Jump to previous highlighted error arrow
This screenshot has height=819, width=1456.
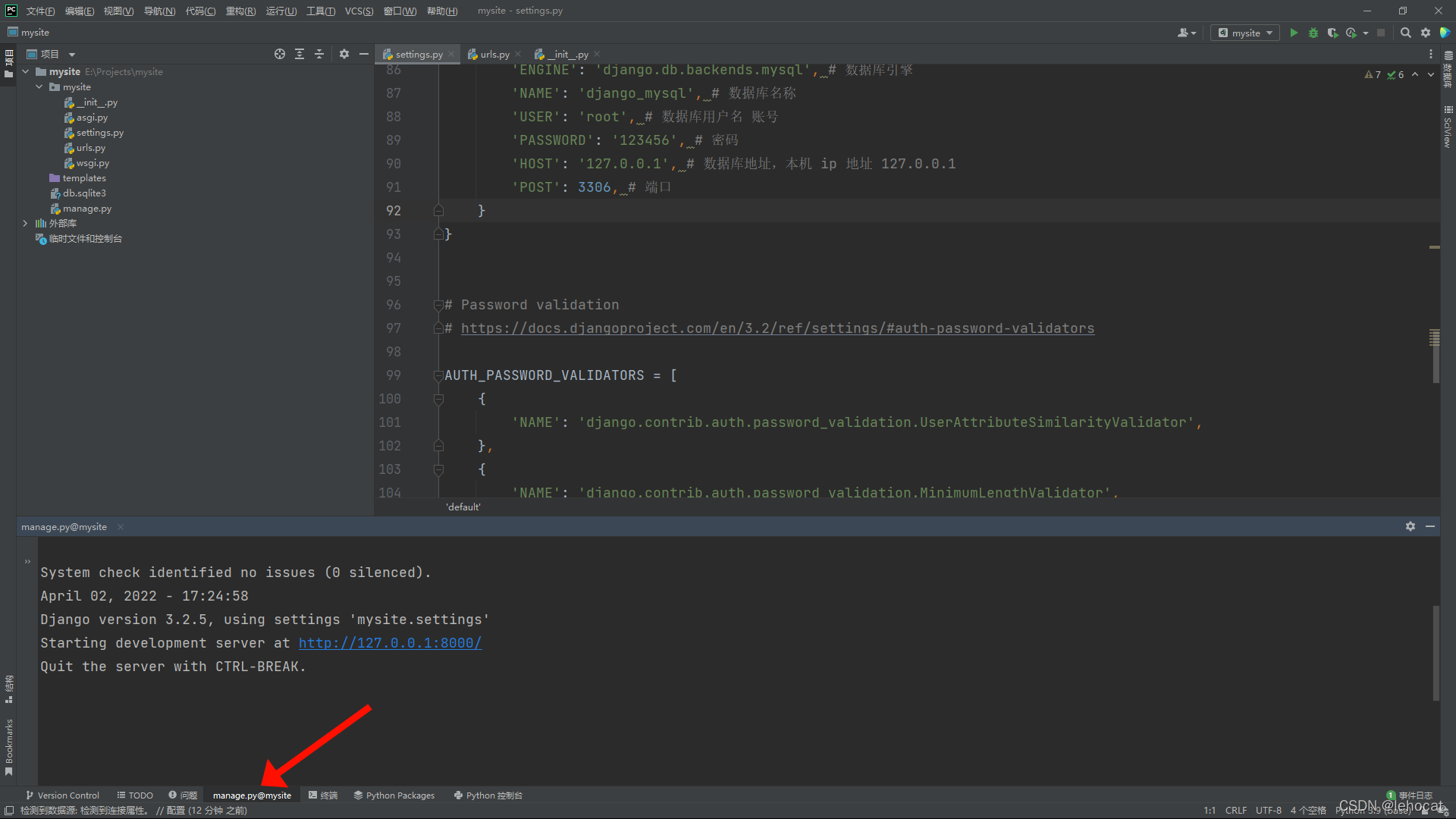1415,74
